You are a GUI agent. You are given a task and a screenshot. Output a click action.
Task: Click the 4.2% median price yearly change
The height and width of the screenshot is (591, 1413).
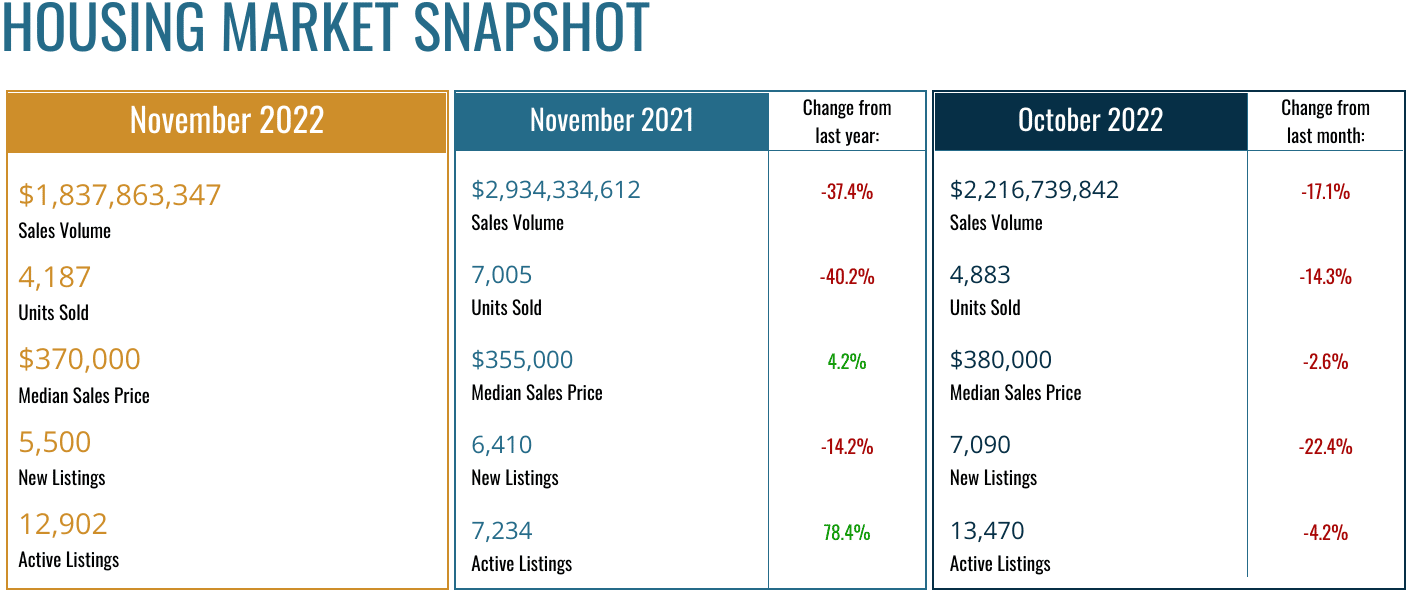(x=847, y=361)
